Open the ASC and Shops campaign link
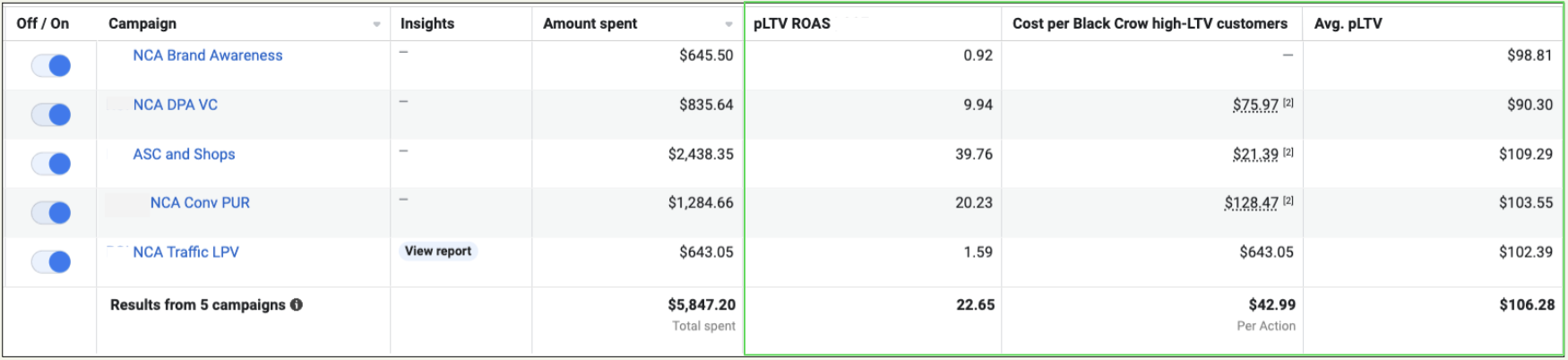This screenshot has width=1568, height=360. click(x=184, y=154)
